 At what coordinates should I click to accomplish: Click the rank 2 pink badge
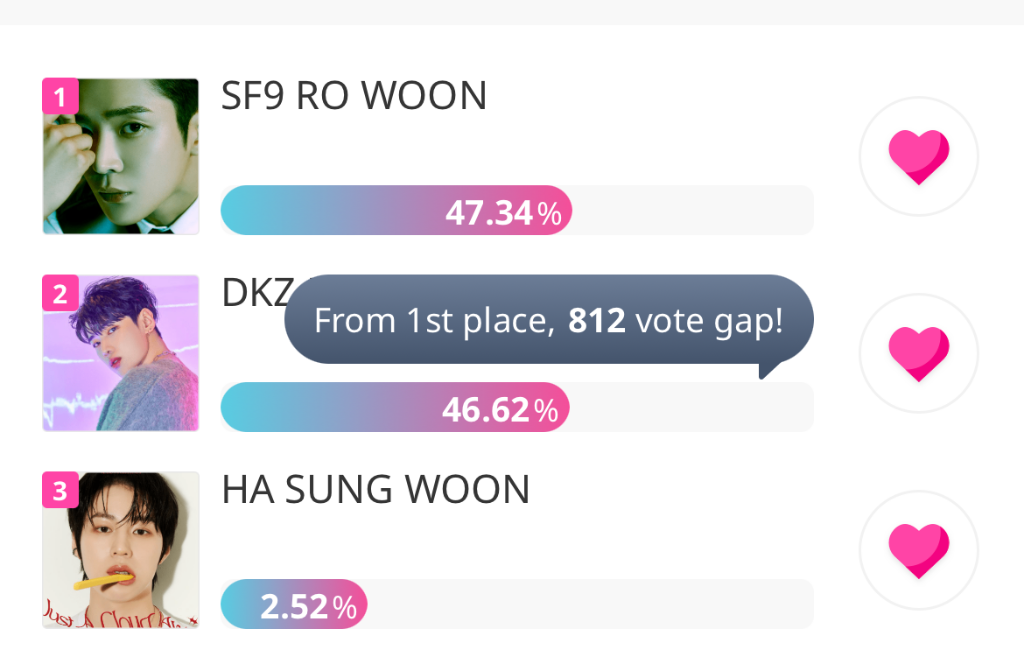(x=60, y=293)
